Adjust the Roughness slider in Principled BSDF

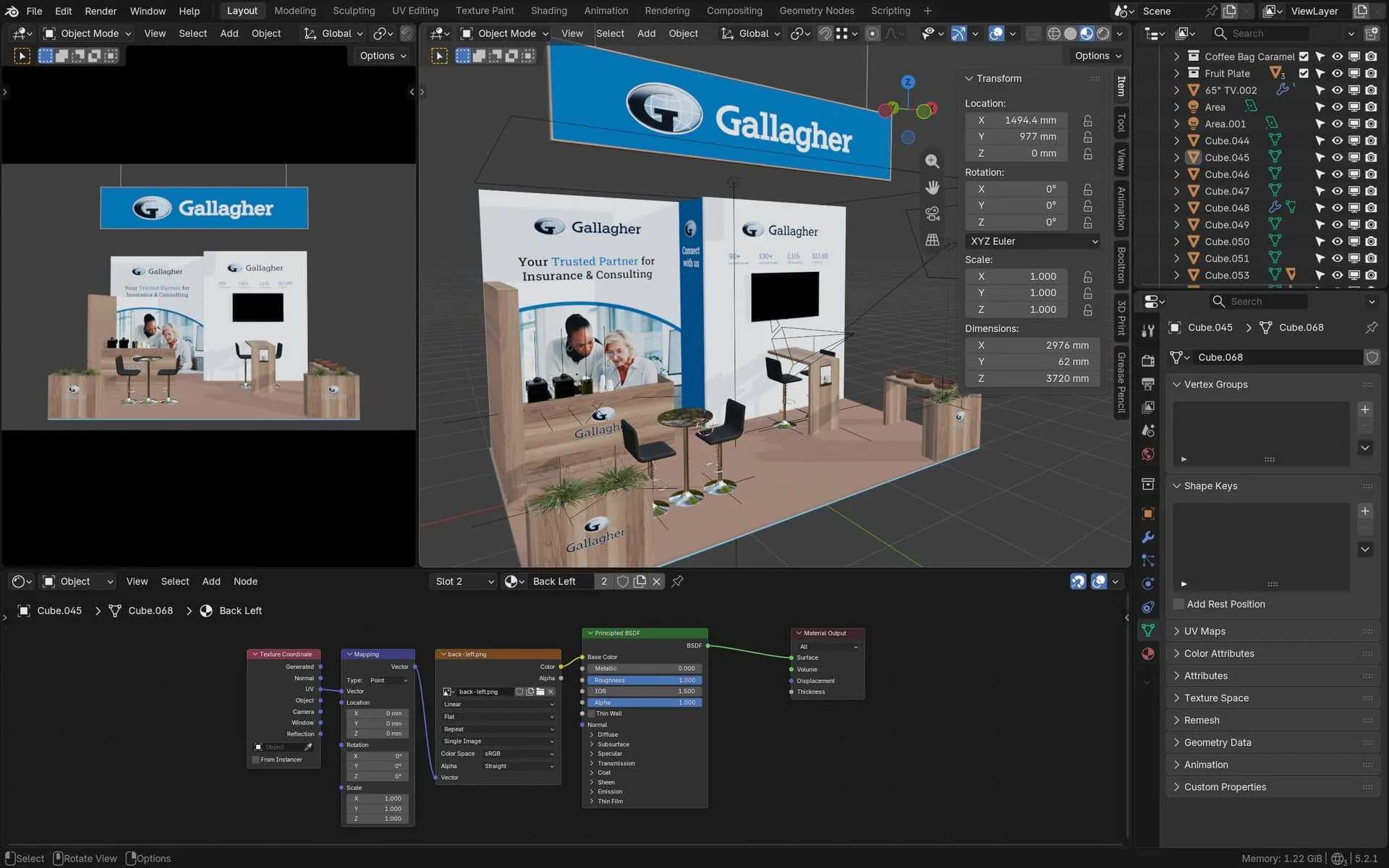pyautogui.click(x=644, y=680)
